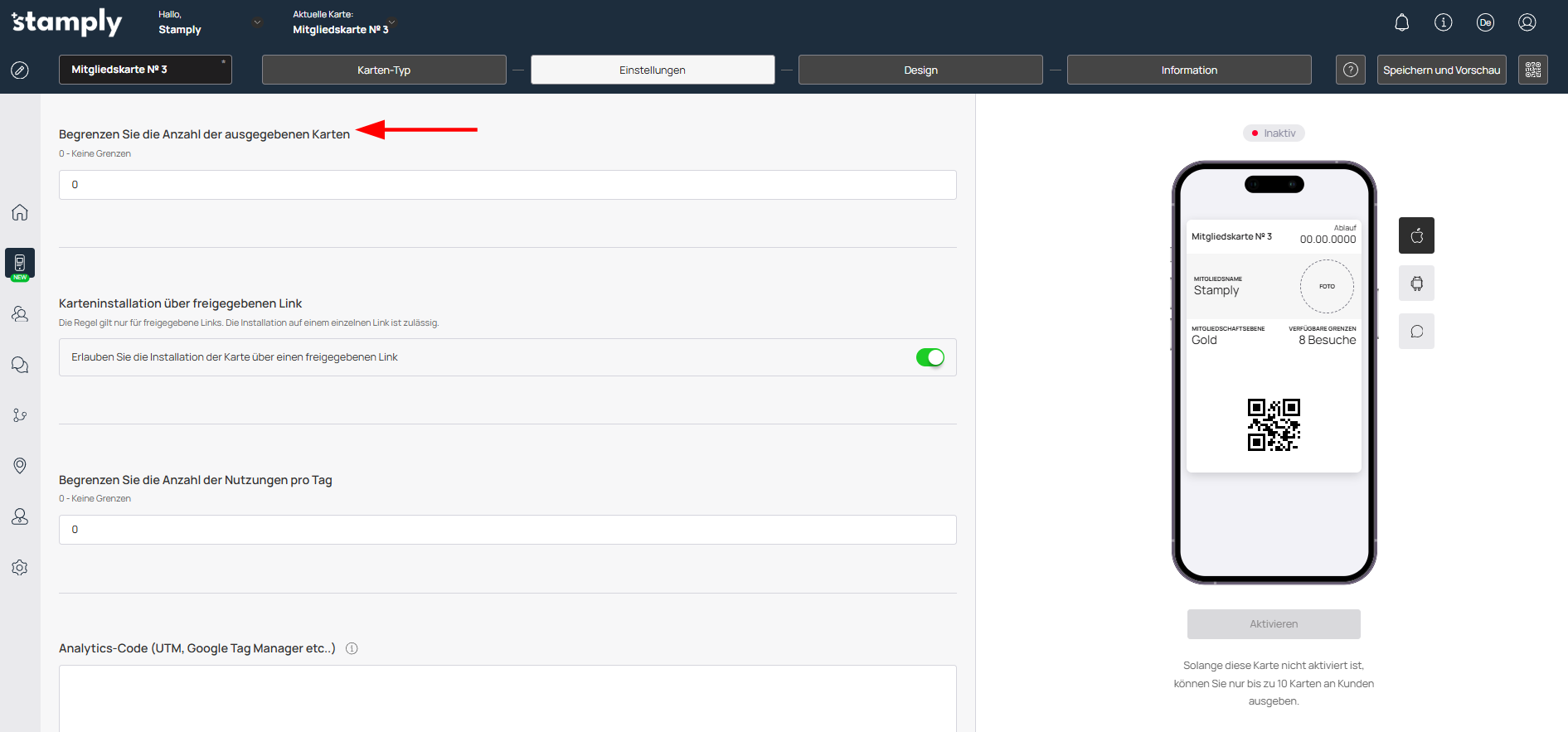Open the help question mark icon
1568x732 pixels.
[1350, 70]
